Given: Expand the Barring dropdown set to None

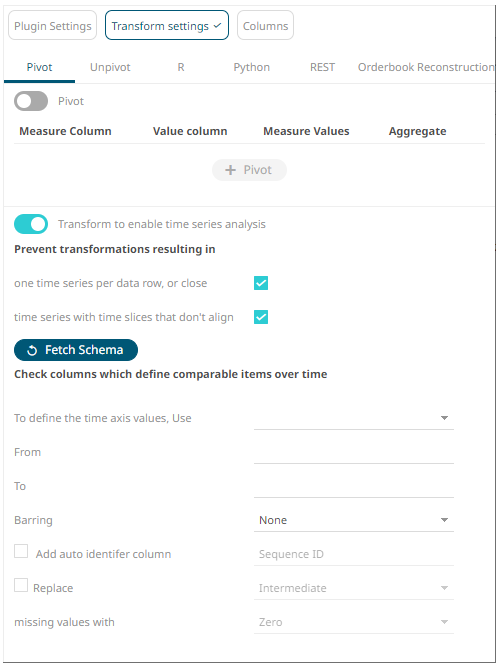Looking at the screenshot, I should [354, 520].
